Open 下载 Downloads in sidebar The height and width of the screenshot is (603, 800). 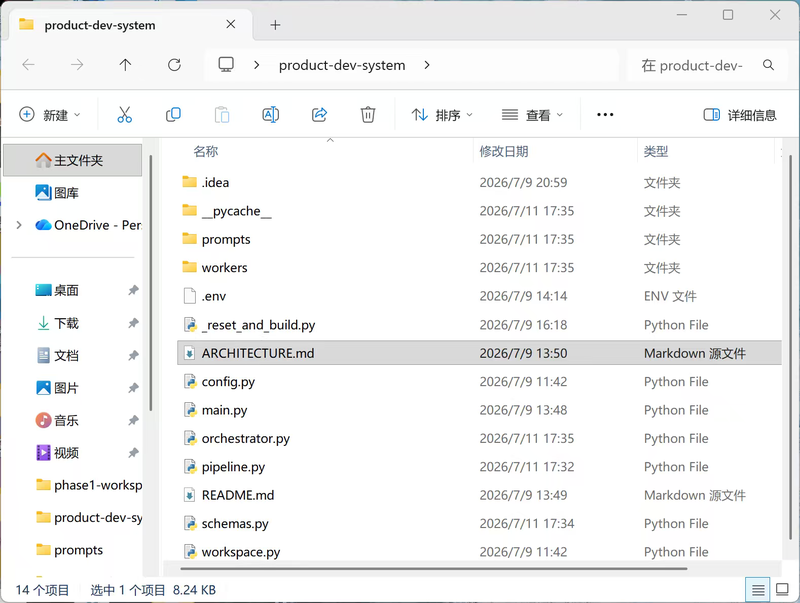(57, 323)
